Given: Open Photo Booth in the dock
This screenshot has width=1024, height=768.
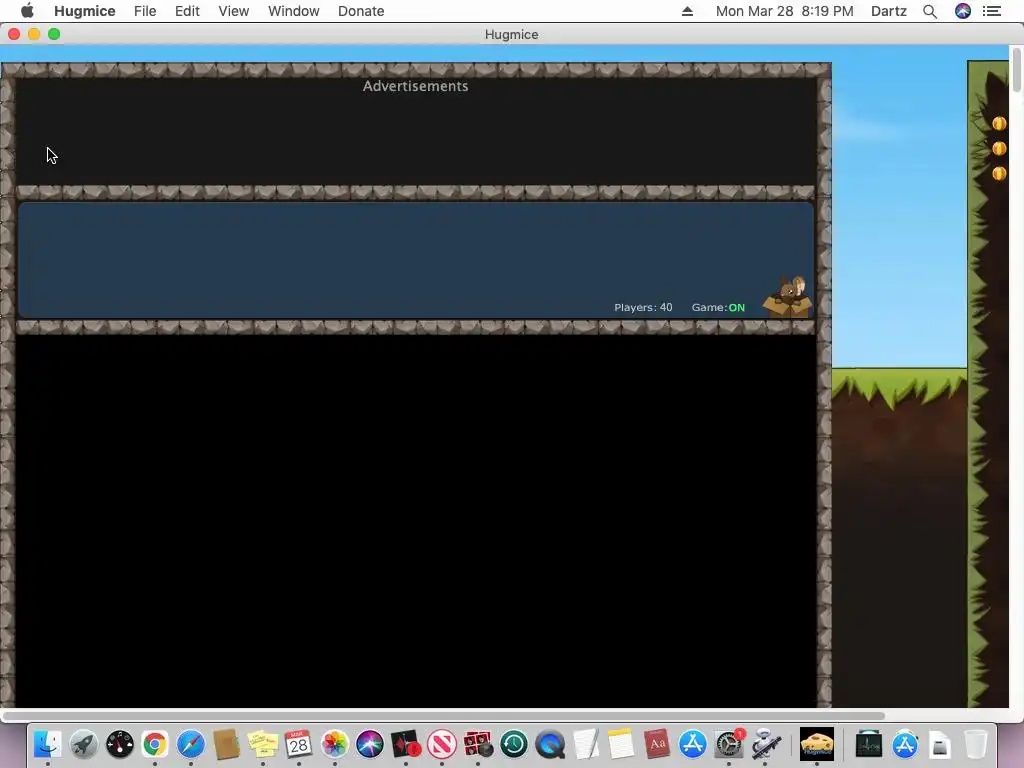Looking at the screenshot, I should [x=477, y=744].
